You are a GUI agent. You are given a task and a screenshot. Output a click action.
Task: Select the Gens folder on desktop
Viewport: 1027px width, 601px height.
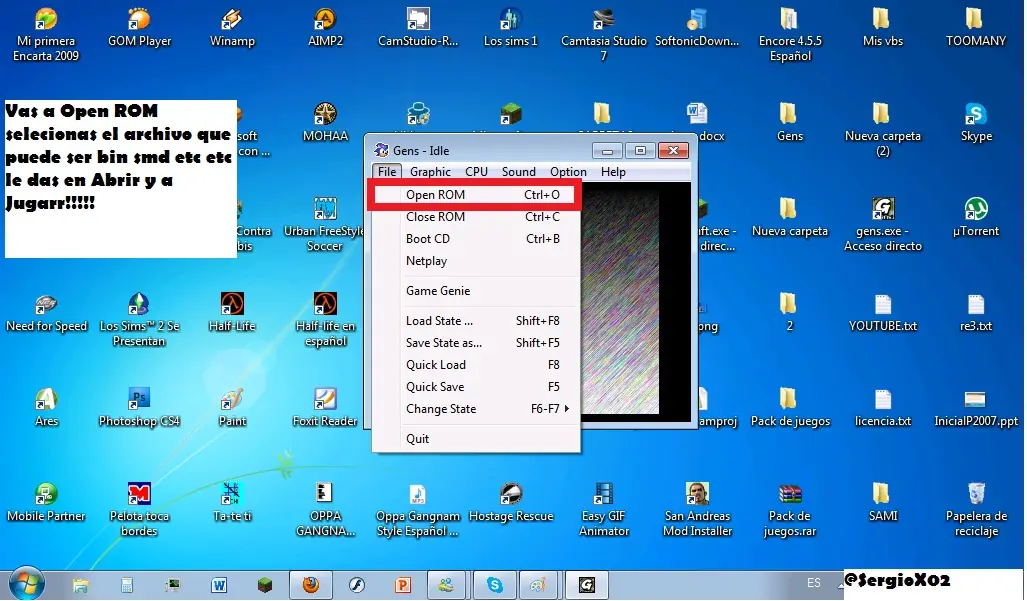(790, 124)
